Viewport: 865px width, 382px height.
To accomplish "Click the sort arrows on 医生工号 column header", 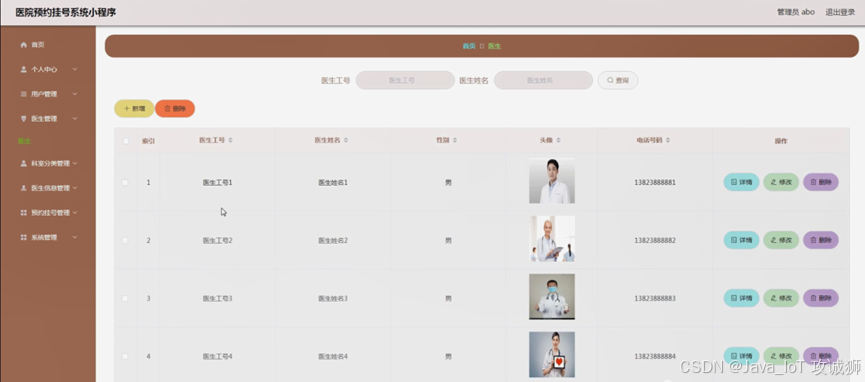I will point(230,140).
